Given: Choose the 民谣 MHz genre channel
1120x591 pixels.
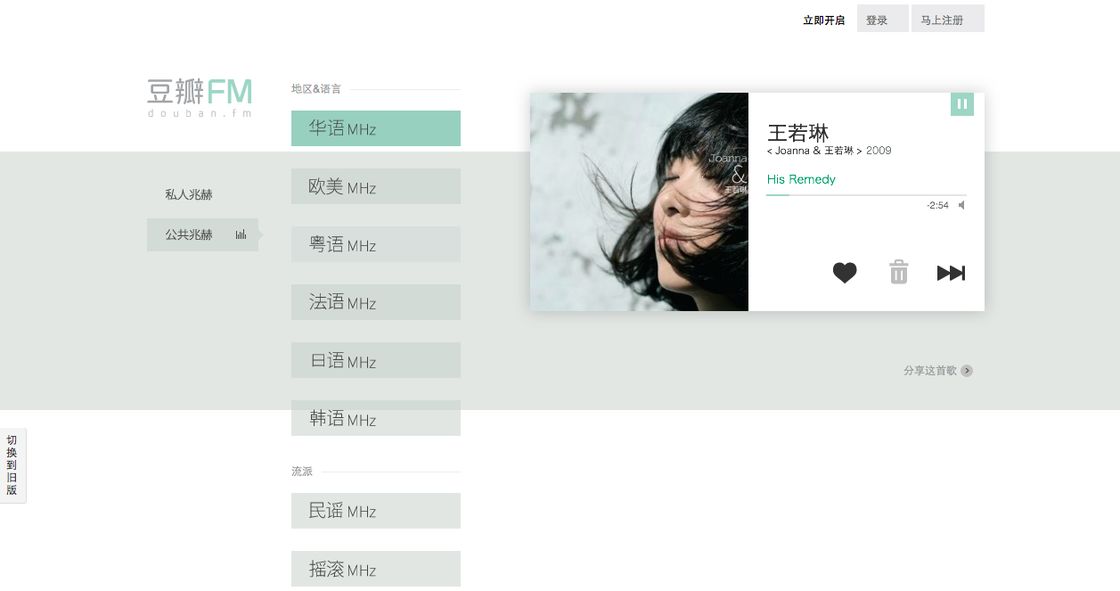Looking at the screenshot, I should point(376,511).
